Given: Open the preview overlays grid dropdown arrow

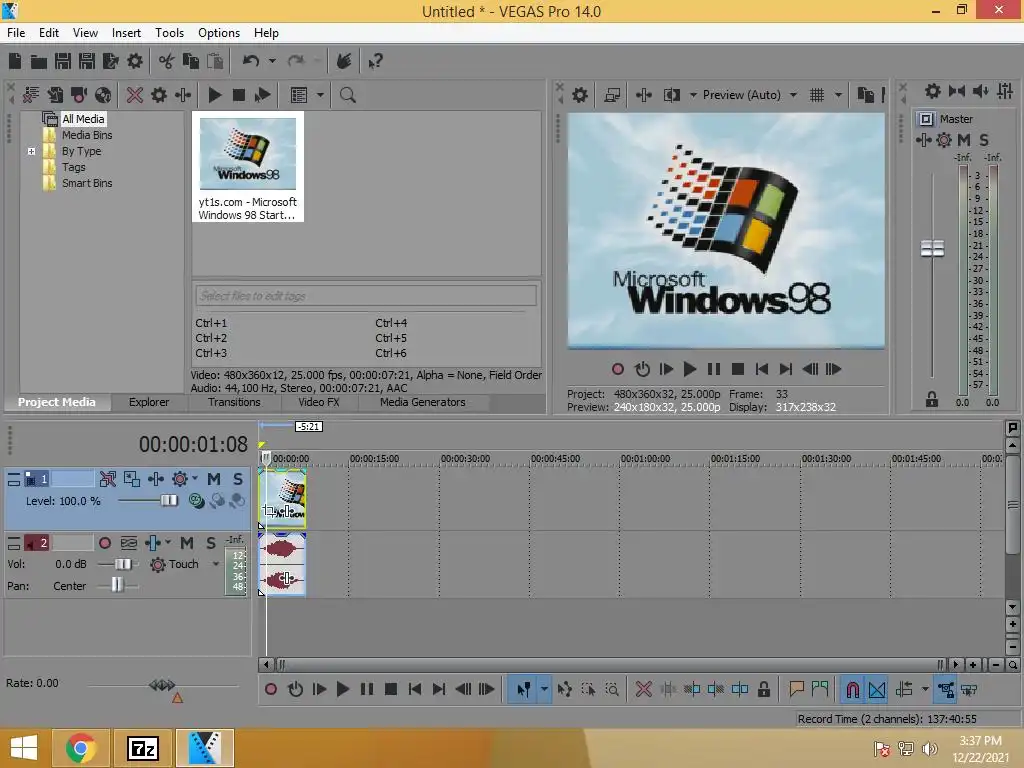Looking at the screenshot, I should pos(838,95).
